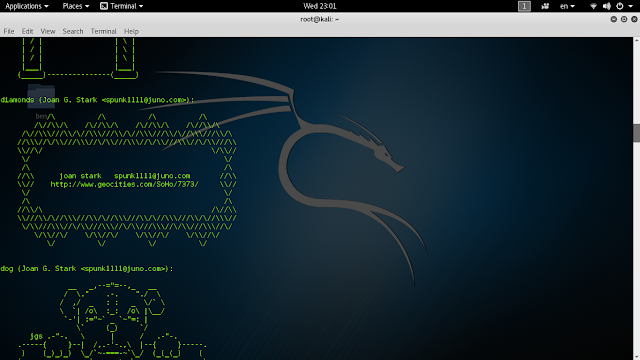
Task: Click the power icon
Action: [x=620, y=6]
